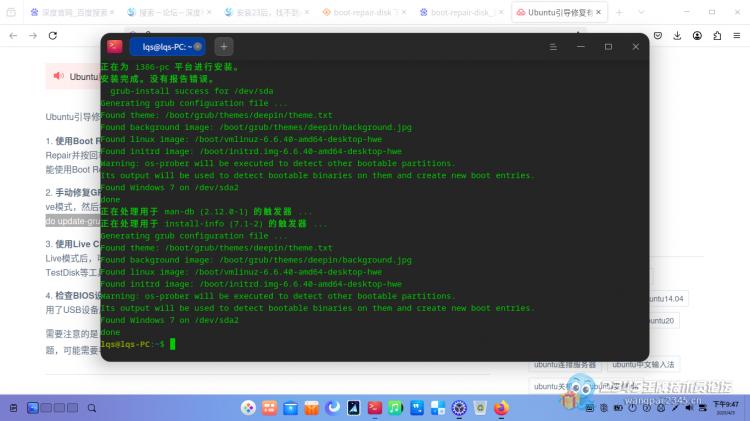Screen dimensions: 750x421
Task: Switch to second boot-repair-disk tab
Action: pos(461,12)
